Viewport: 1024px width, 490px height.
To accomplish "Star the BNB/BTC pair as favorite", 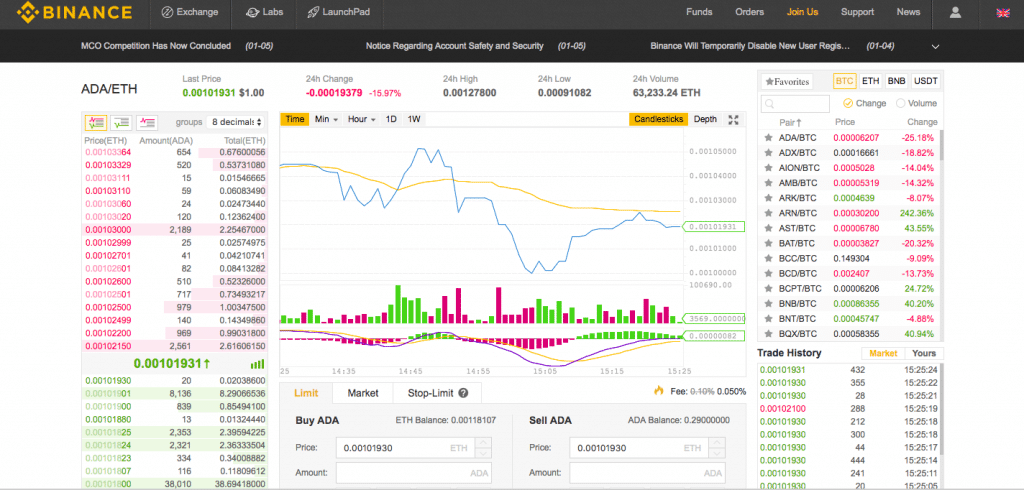I will click(769, 304).
